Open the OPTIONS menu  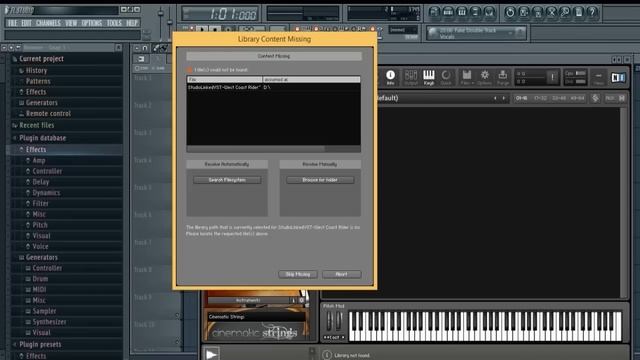pos(92,23)
